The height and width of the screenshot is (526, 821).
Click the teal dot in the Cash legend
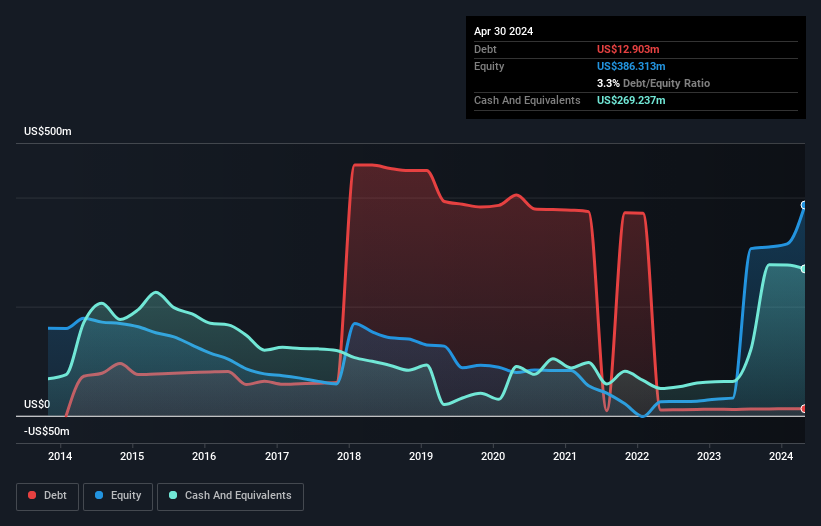click(x=173, y=496)
